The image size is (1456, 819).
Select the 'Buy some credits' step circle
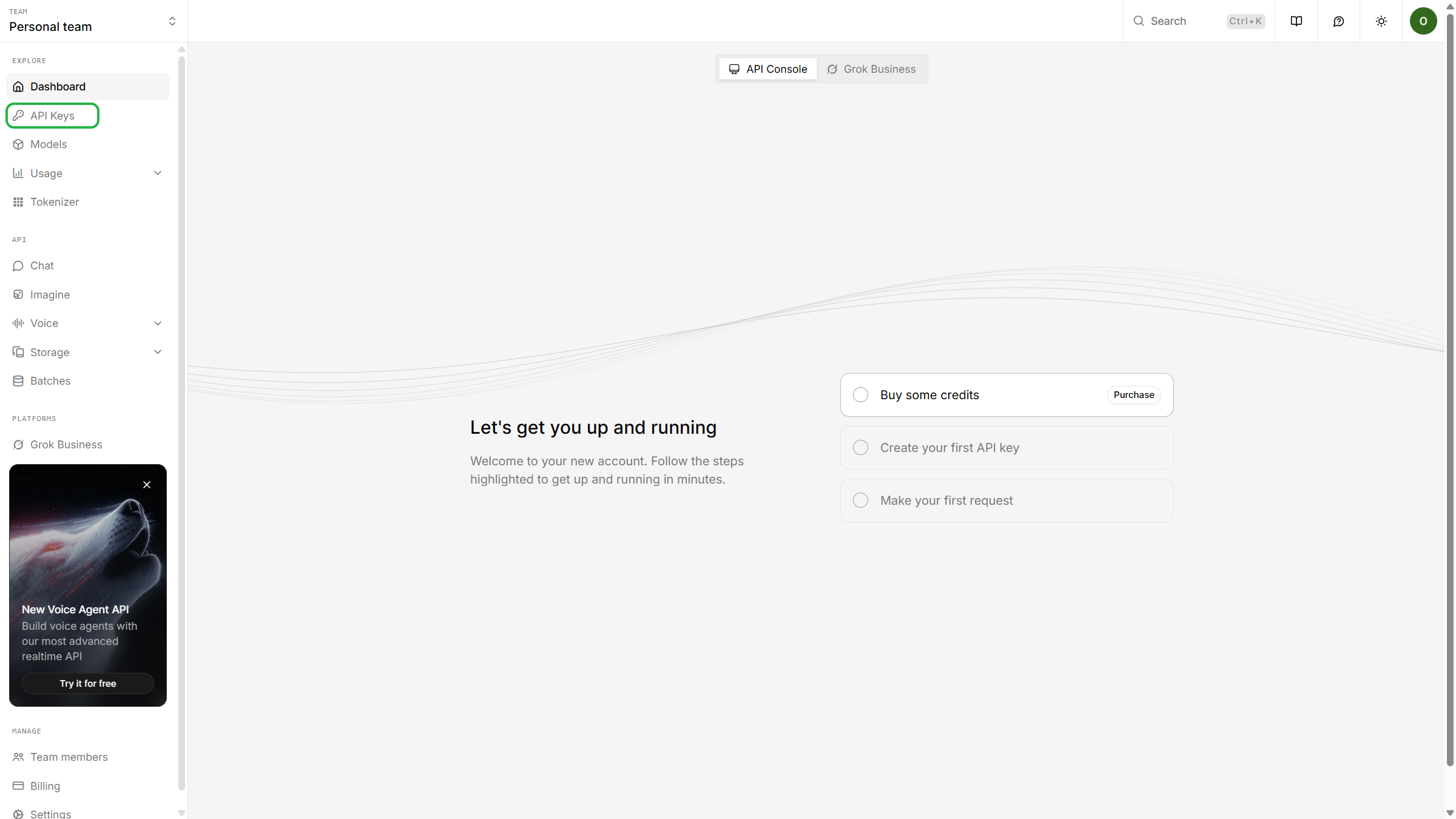pyautogui.click(x=860, y=394)
